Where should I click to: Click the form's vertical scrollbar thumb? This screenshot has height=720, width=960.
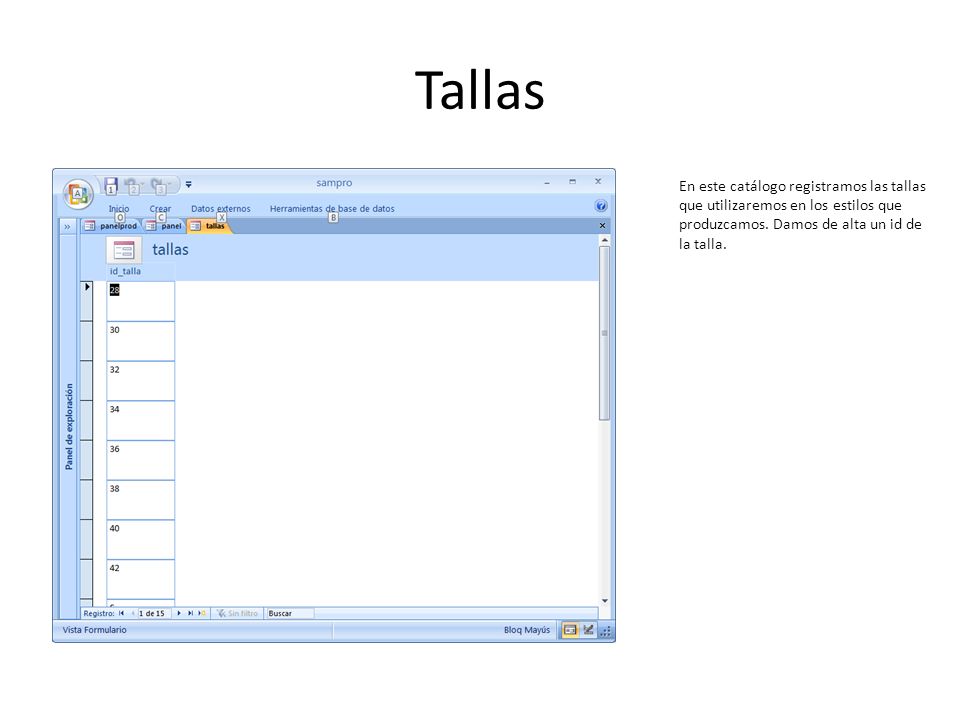tap(604, 333)
